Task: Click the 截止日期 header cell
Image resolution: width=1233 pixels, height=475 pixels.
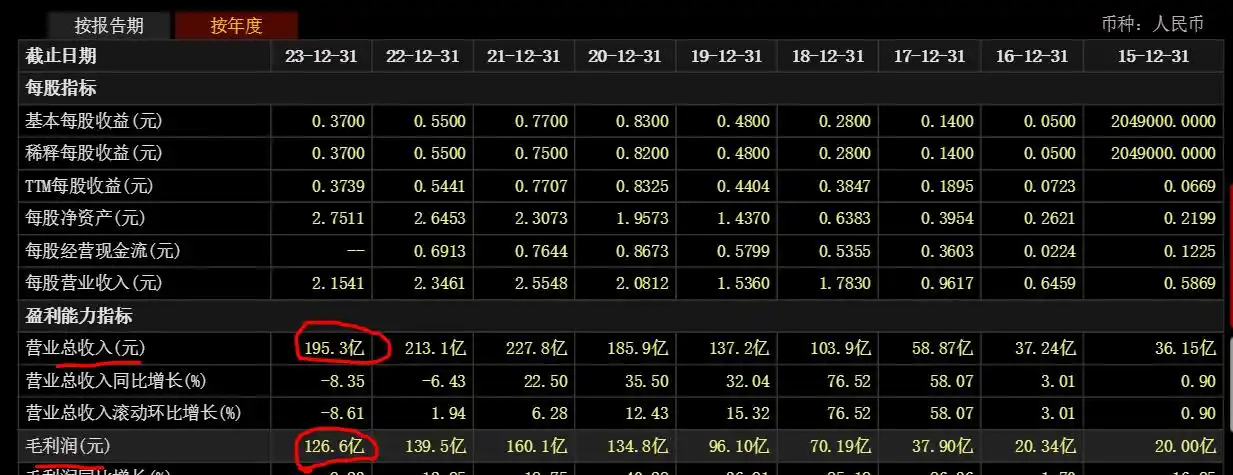Action: 62,57
